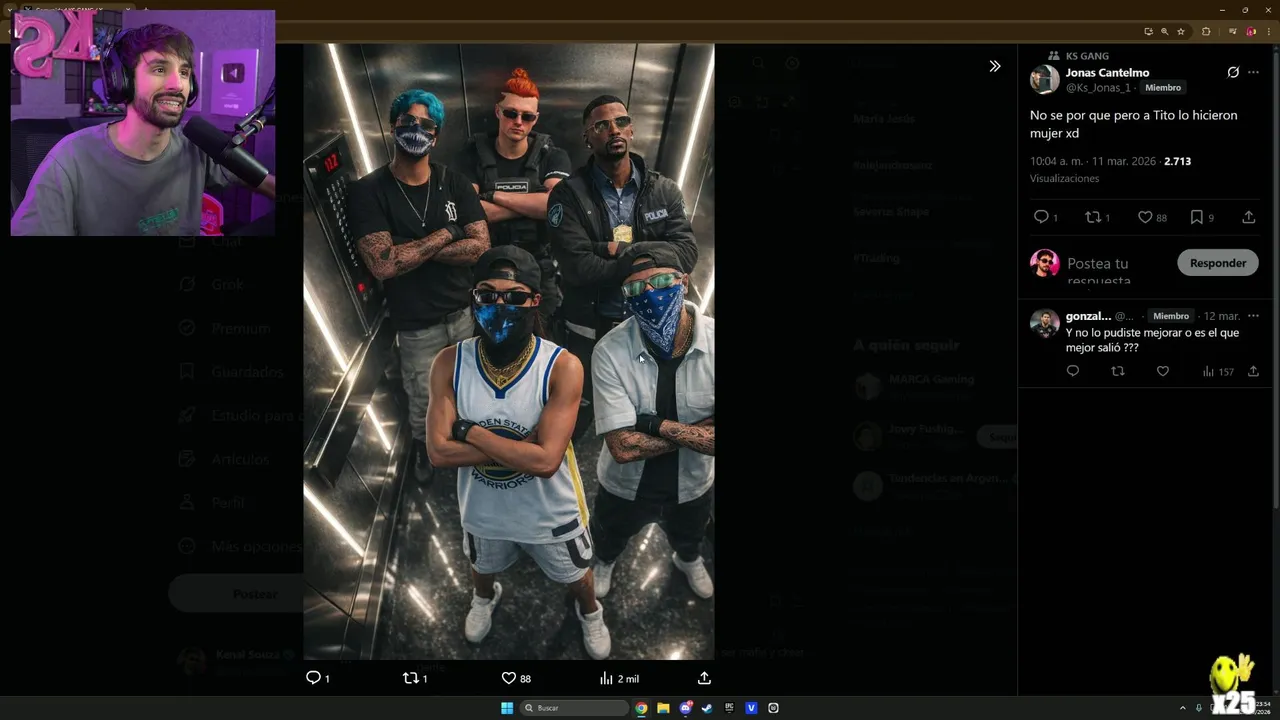The image size is (1280, 720).
Task: Like Jonas's post with 88 likes in panel
Action: [1145, 217]
